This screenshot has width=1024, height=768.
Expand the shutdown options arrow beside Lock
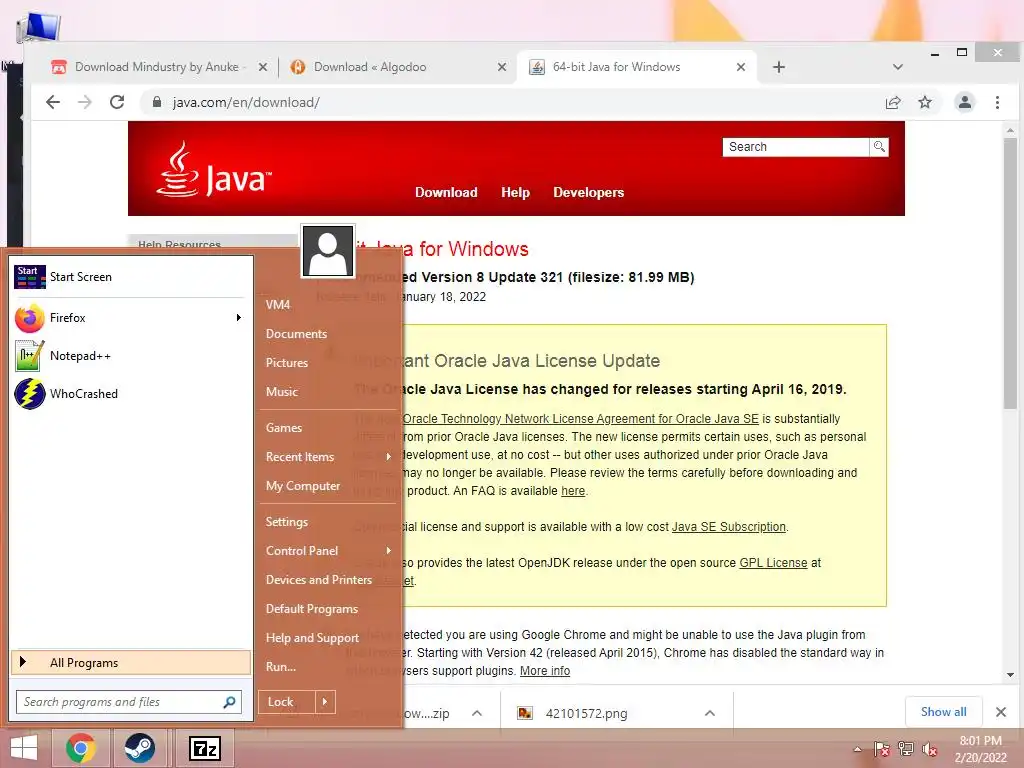325,702
